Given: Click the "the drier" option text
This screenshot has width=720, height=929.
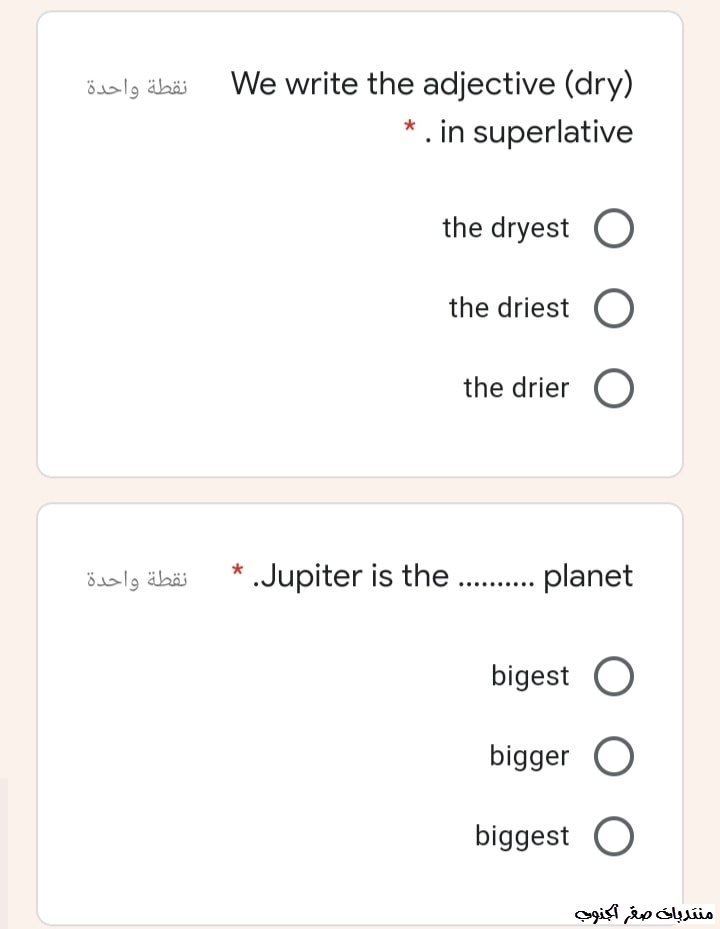Looking at the screenshot, I should (516, 388).
